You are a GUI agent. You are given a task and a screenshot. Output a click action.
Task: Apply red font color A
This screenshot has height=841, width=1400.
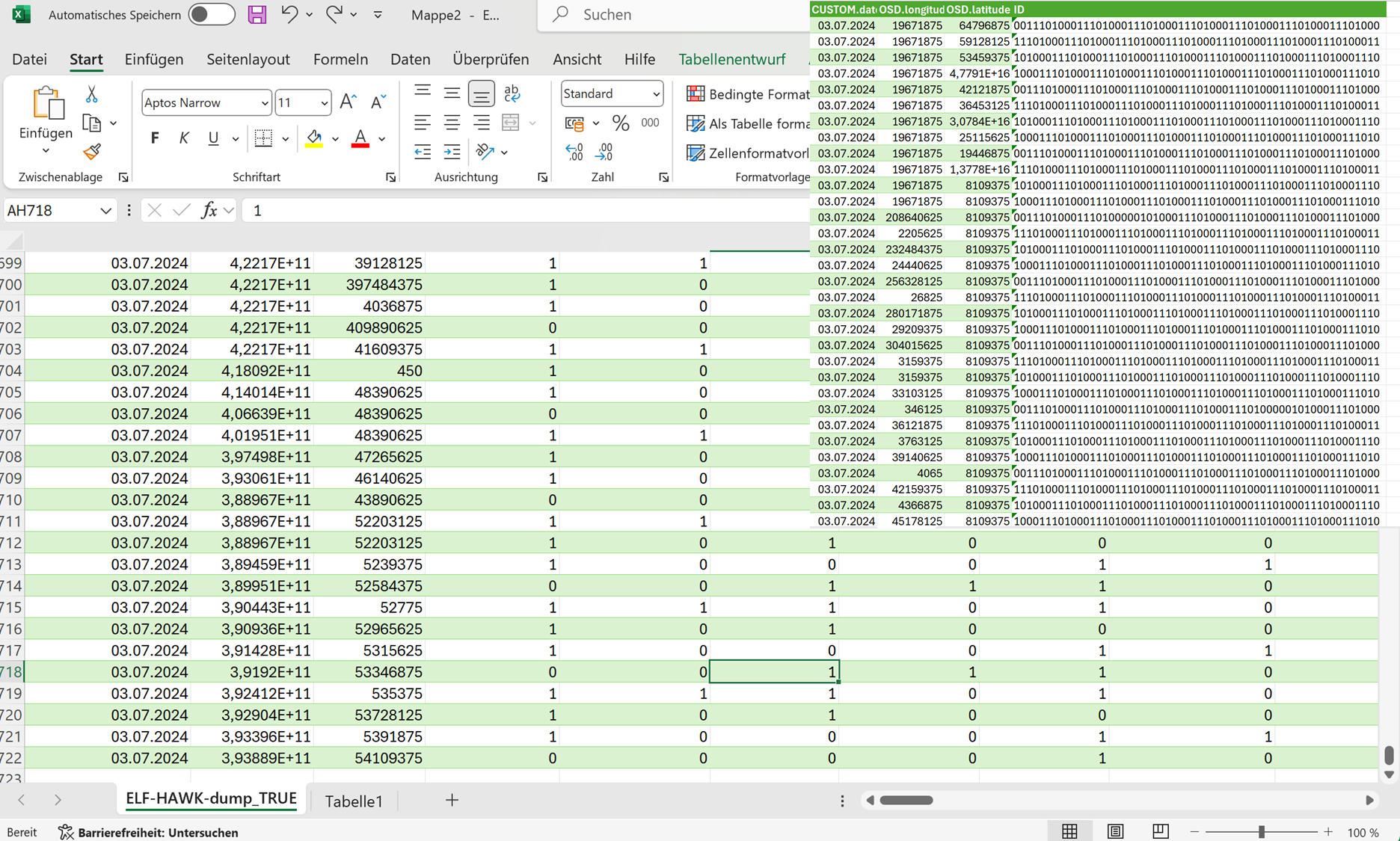(360, 138)
